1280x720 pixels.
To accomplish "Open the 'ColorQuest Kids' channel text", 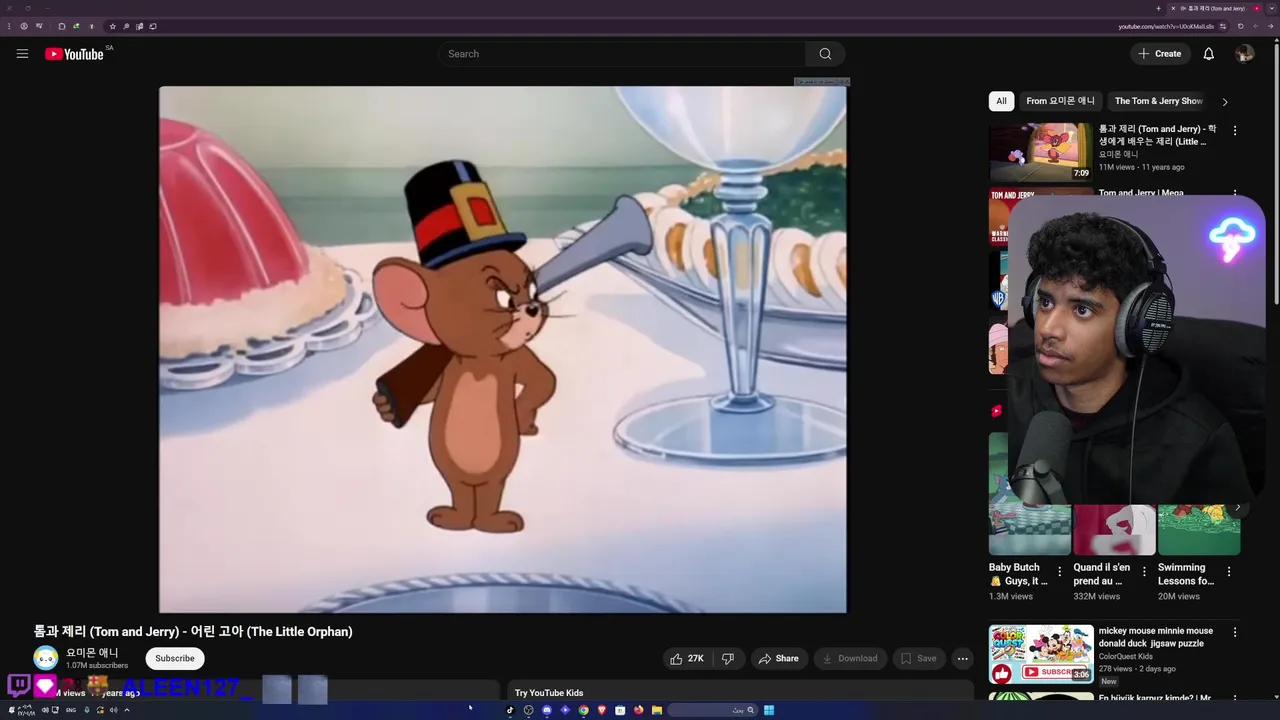I will (1126, 656).
